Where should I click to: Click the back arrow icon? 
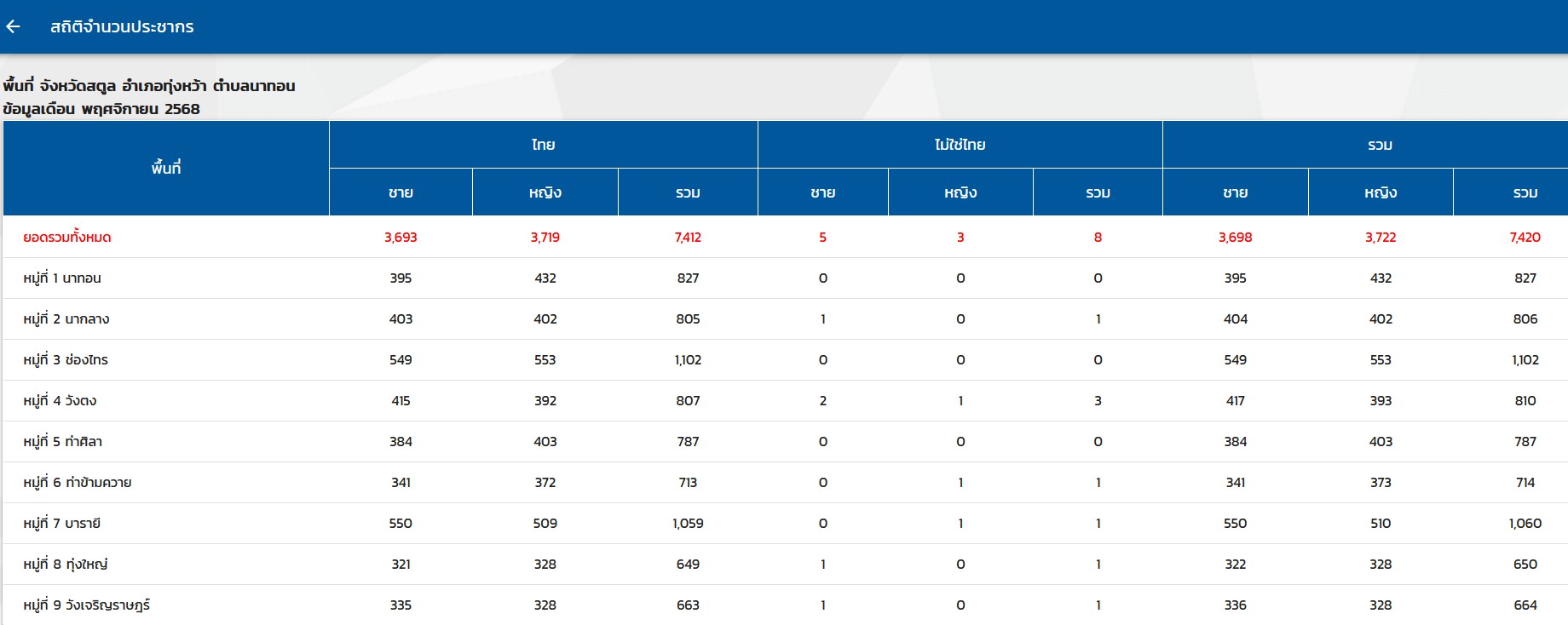(x=13, y=26)
